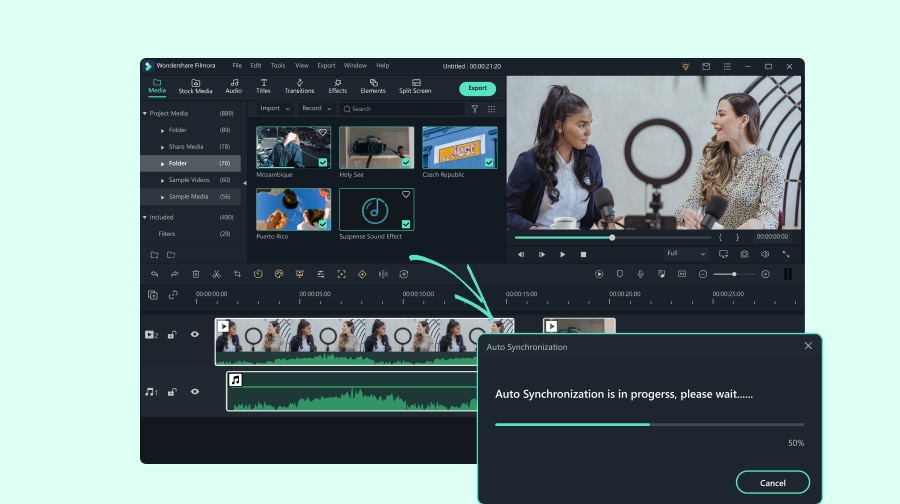Click the motion tracking target icon
The height and width of the screenshot is (504, 900).
pyautogui.click(x=342, y=274)
